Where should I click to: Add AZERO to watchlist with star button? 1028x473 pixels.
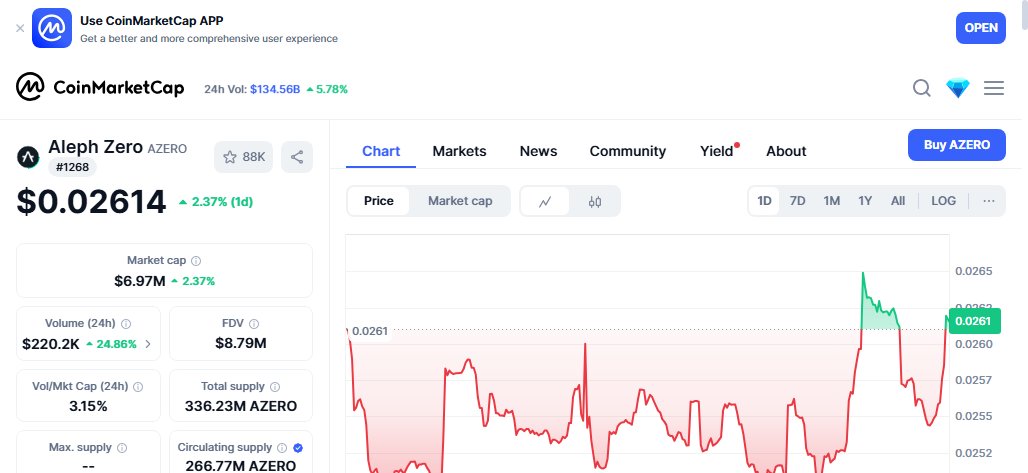[243, 157]
